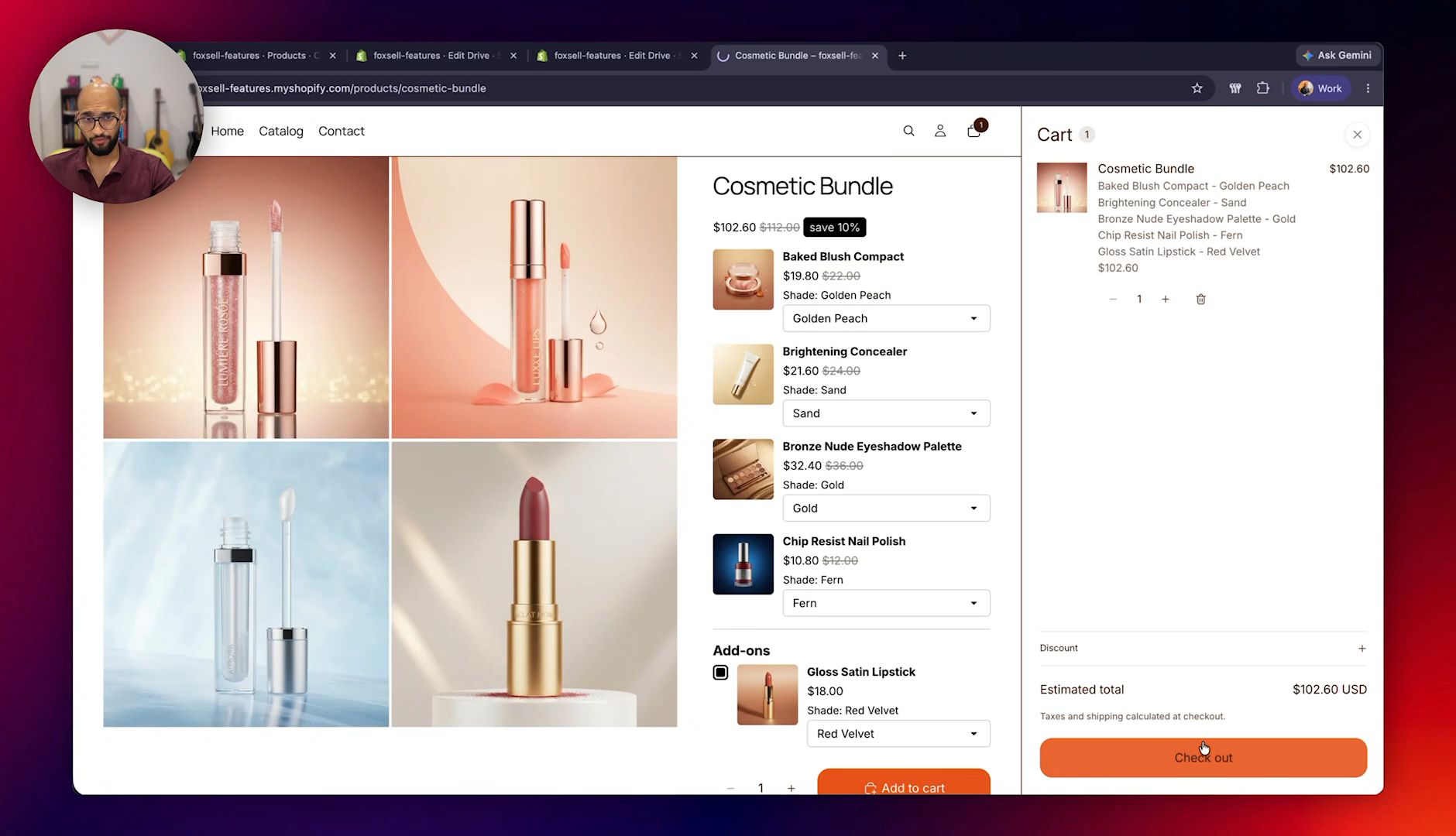The width and height of the screenshot is (1456, 836).
Task: Decrease product quantity beside Add to cart
Action: (x=730, y=788)
